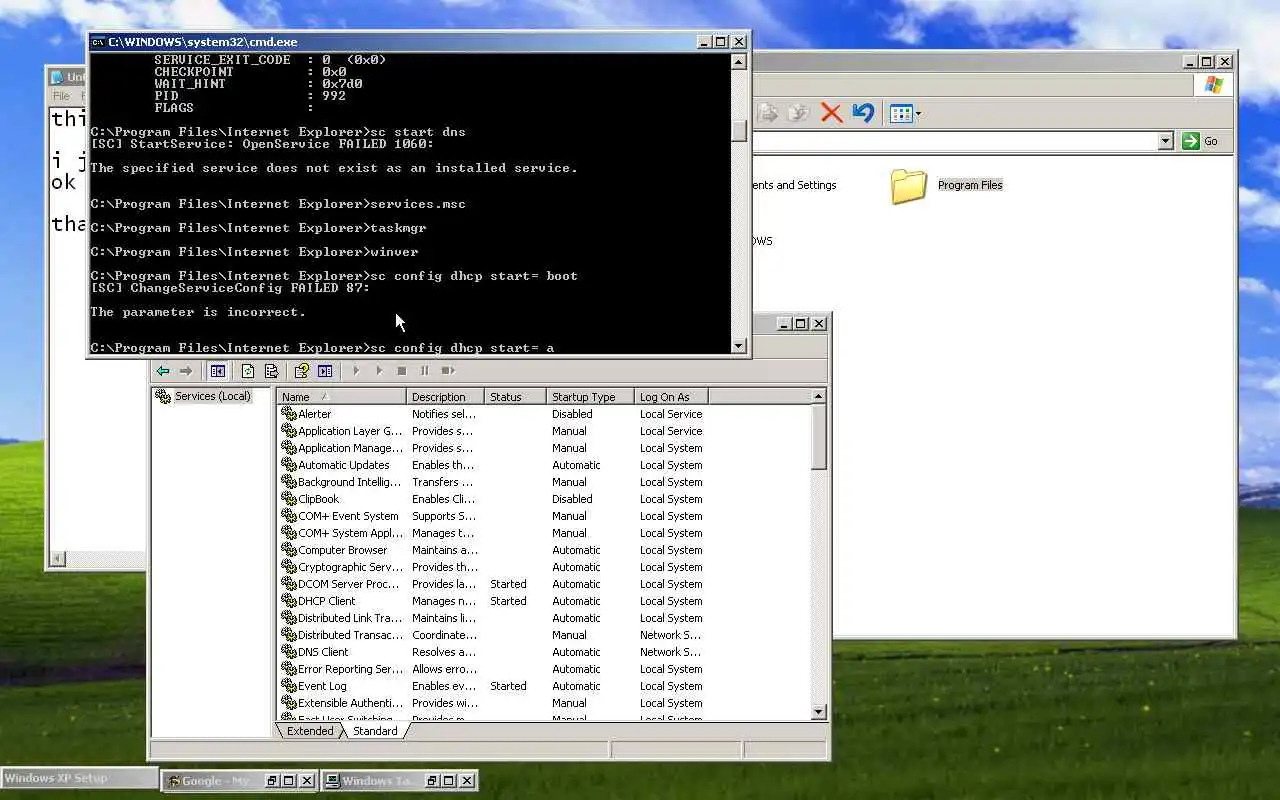Click the Pause Service icon
Screen dimensions: 1280x800
tap(425, 371)
